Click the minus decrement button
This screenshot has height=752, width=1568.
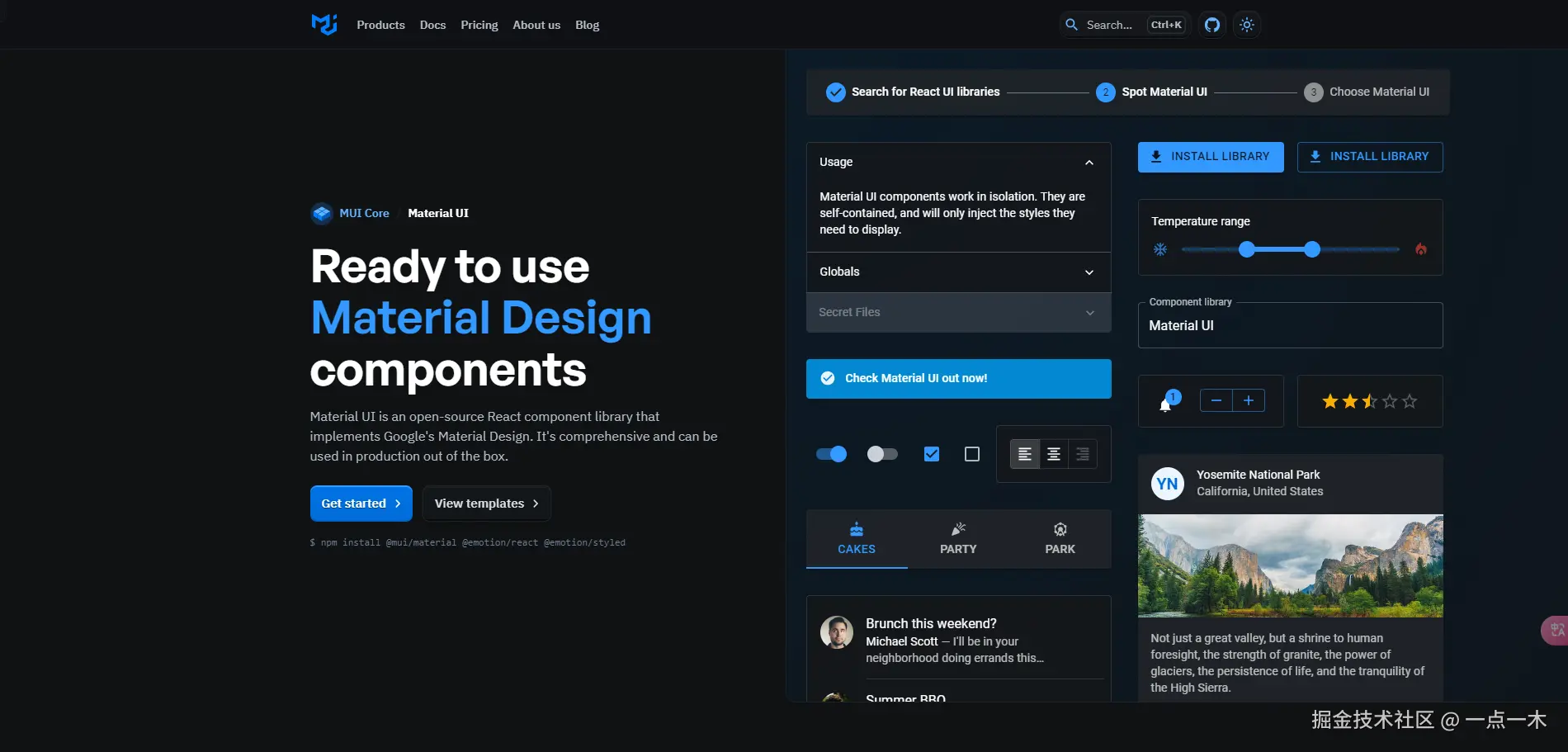[1216, 400]
